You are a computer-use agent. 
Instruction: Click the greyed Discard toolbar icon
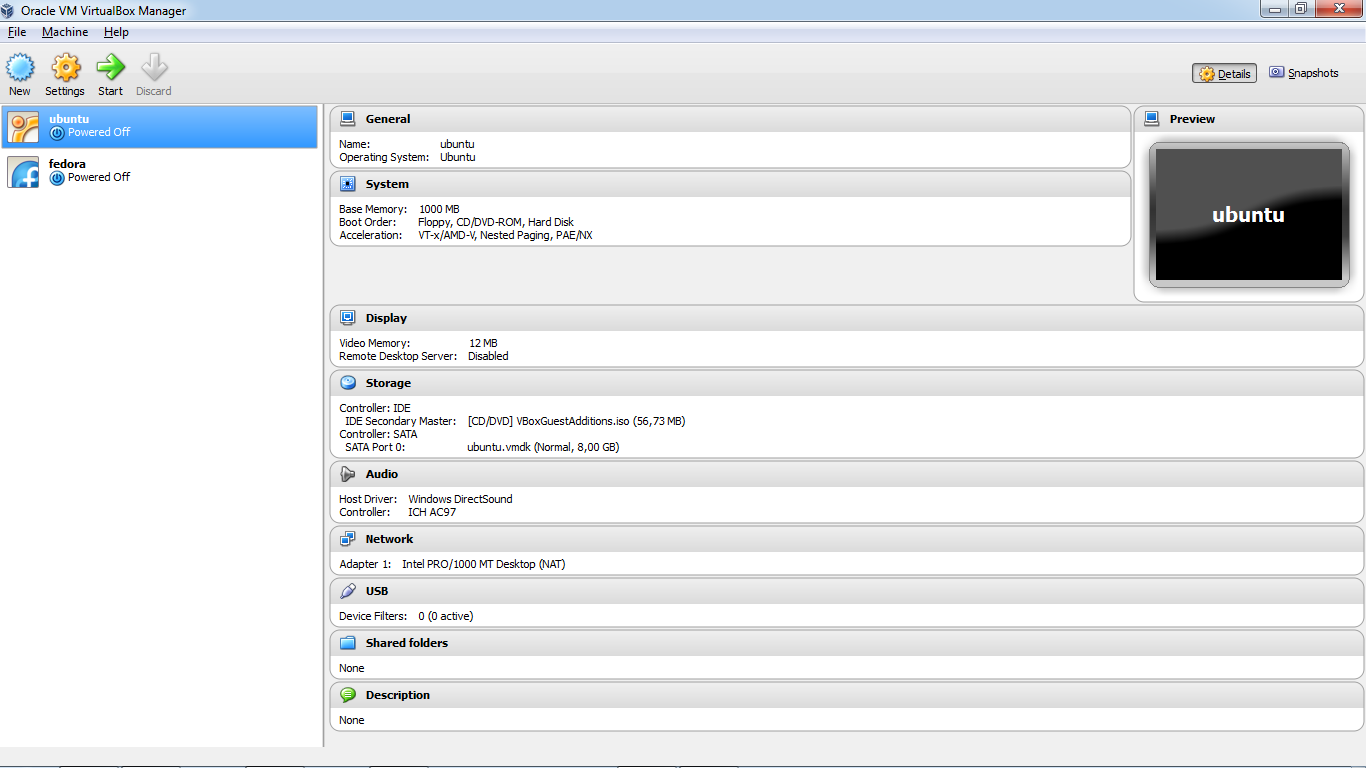154,68
